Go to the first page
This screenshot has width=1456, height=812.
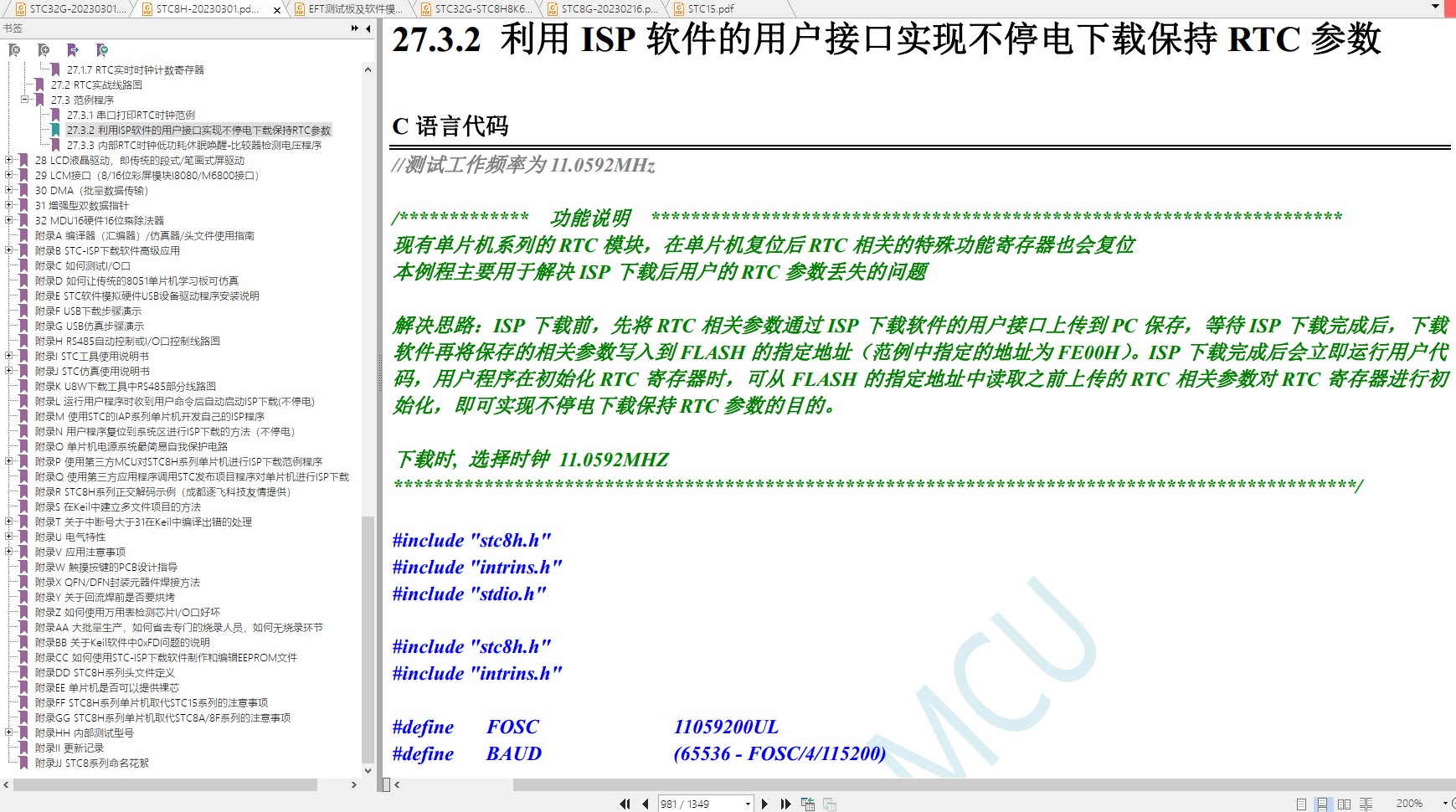coord(625,804)
